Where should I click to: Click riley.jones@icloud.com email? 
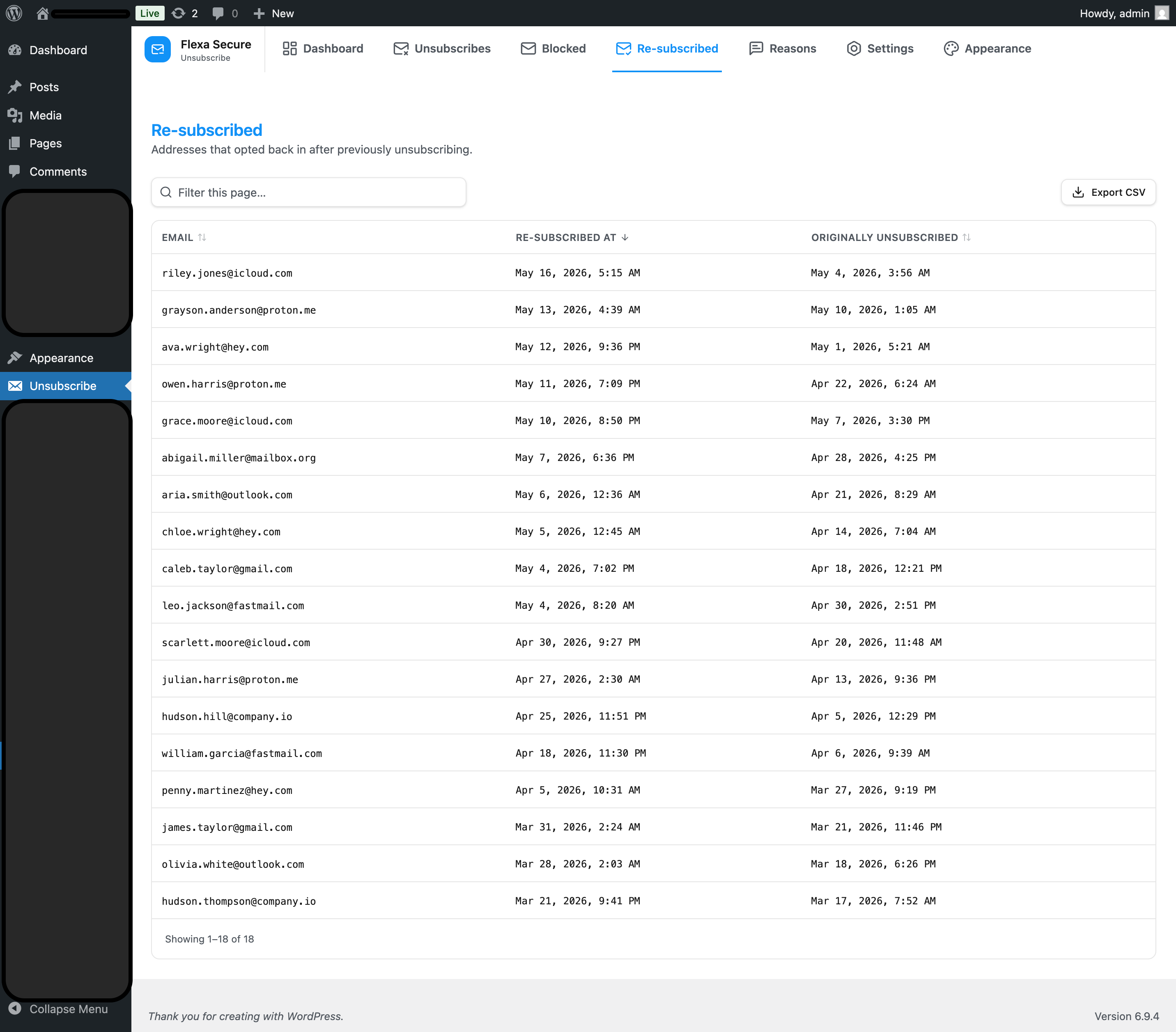click(227, 273)
